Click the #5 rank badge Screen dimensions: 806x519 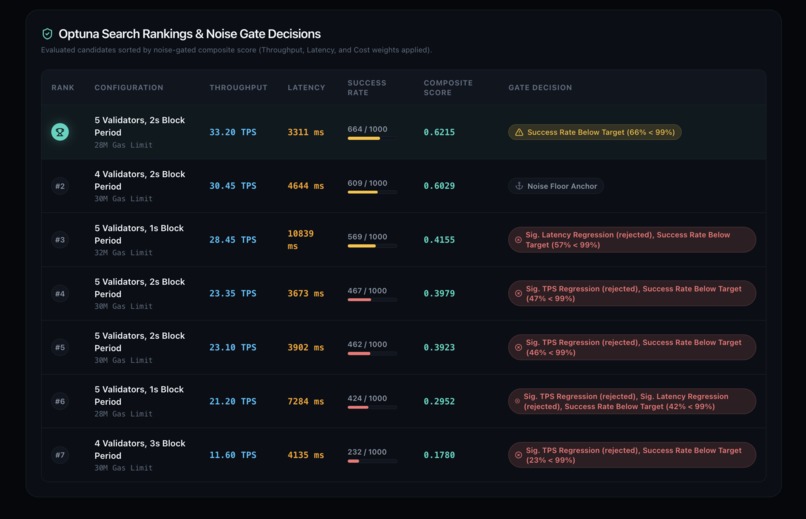pos(60,347)
